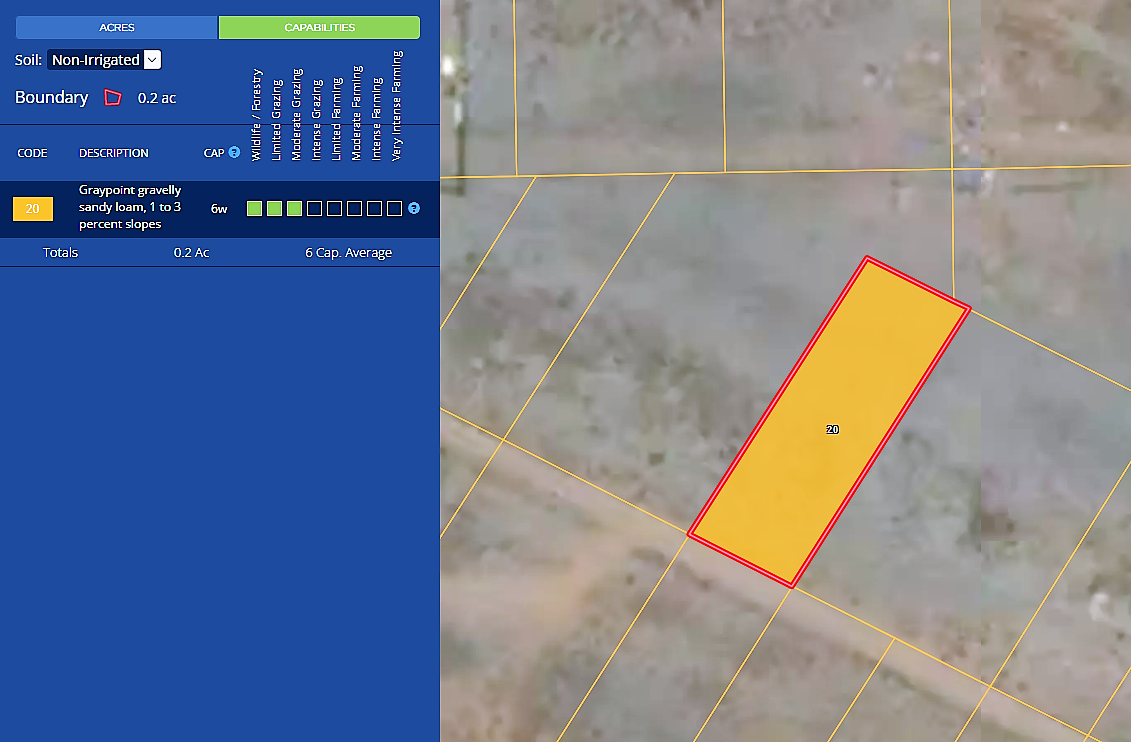Screen dimensions: 1131x742
Task: Click the Limited Farming empty square
Action: (x=334, y=209)
